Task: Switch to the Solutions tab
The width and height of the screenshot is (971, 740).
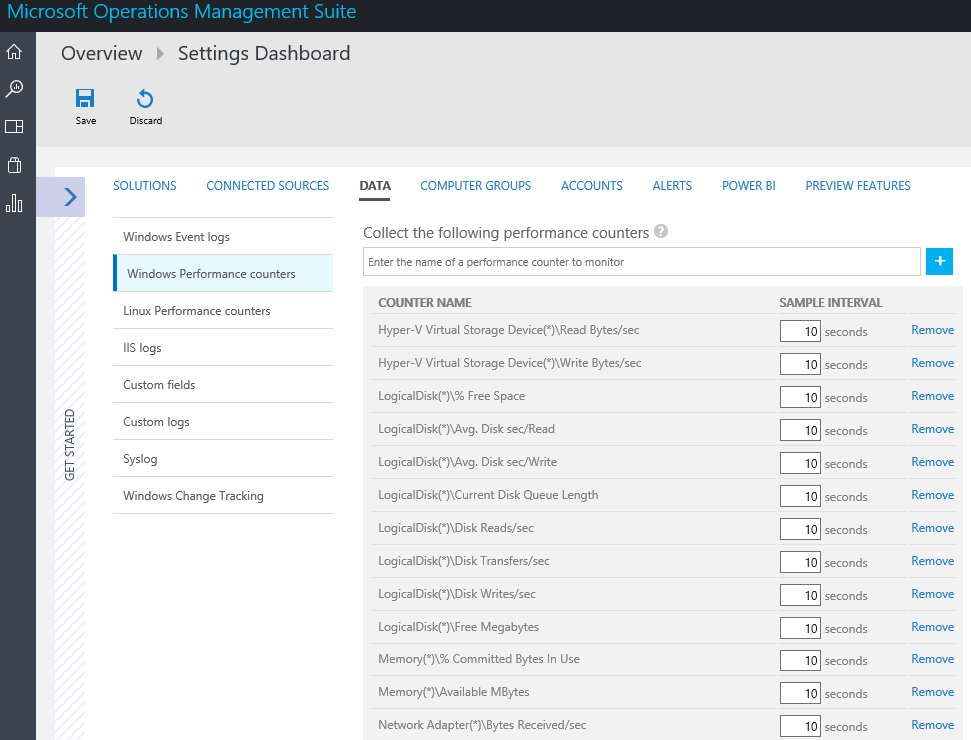Action: coord(144,186)
